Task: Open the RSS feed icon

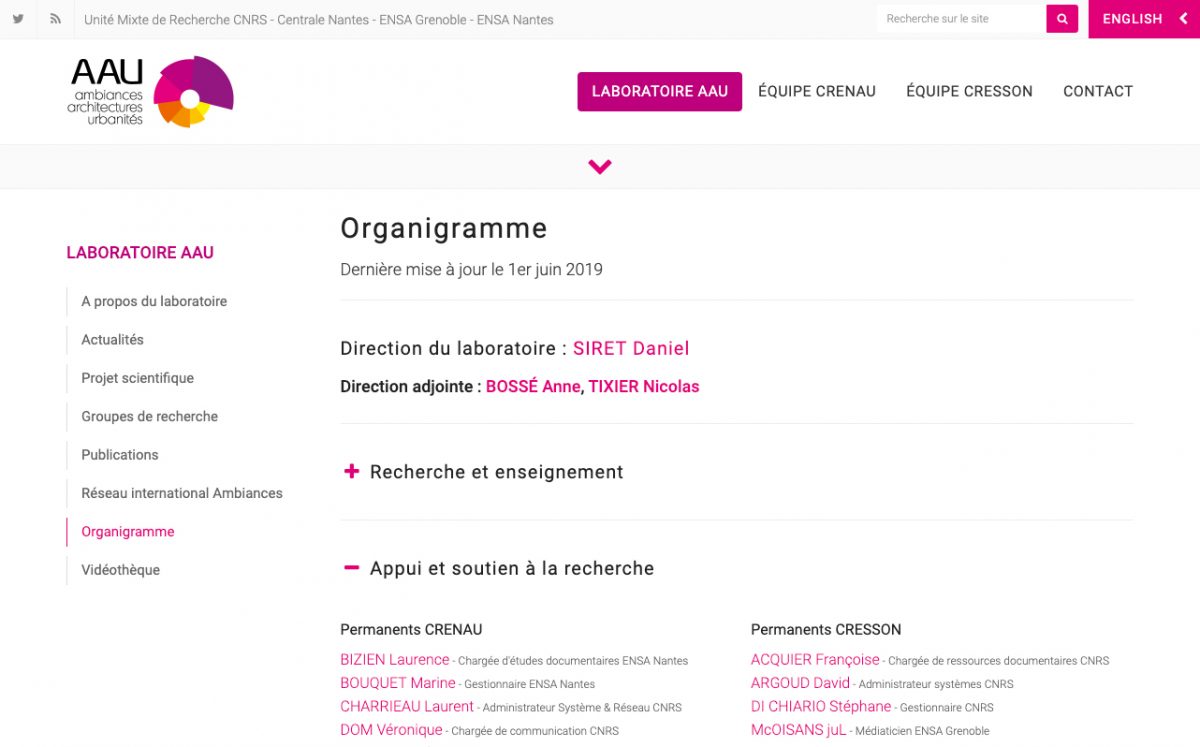Action: point(56,19)
